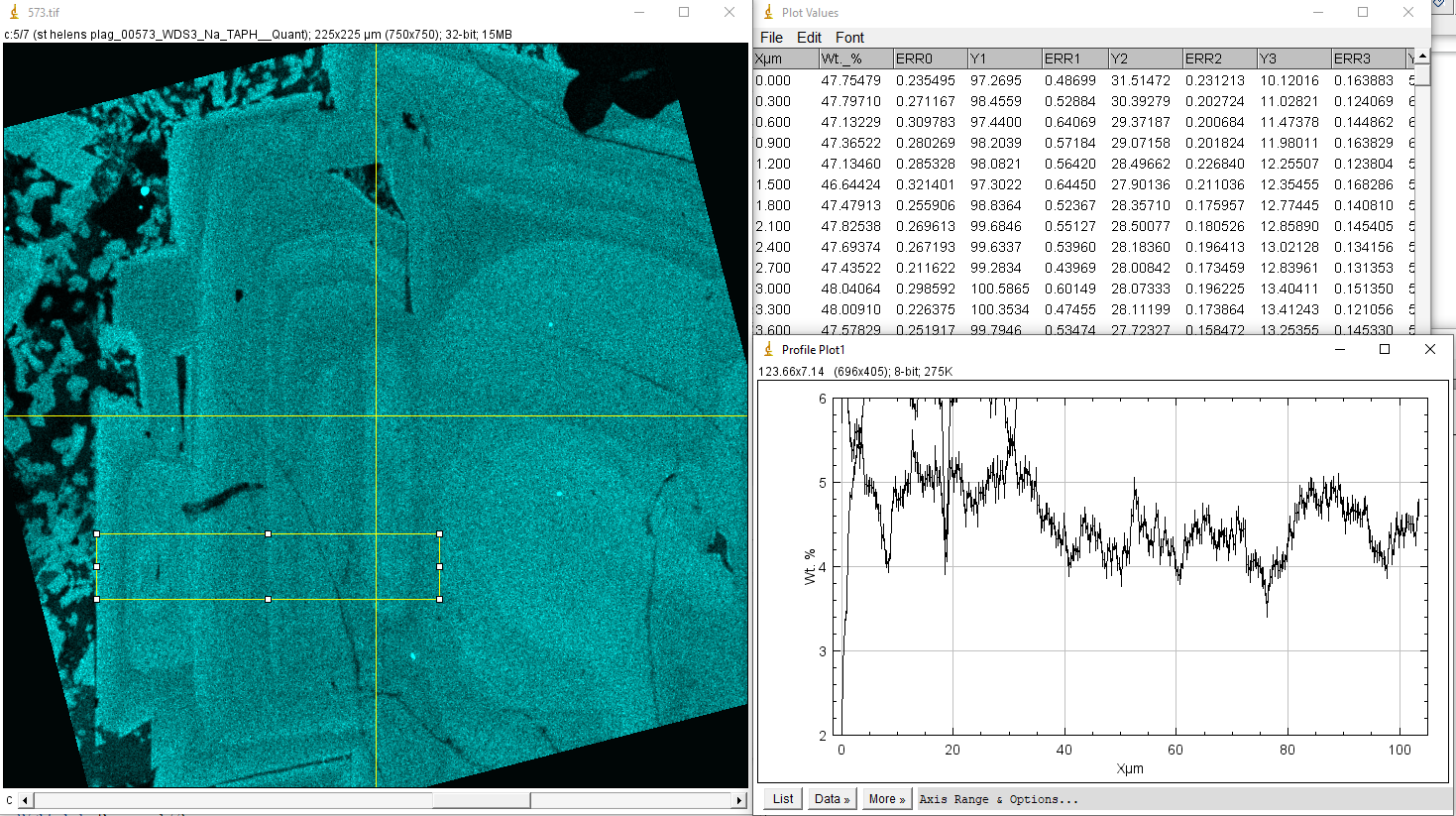Image resolution: width=1456 pixels, height=816 pixels.
Task: Click the Plot Values title bar microscope icon
Action: click(x=768, y=12)
